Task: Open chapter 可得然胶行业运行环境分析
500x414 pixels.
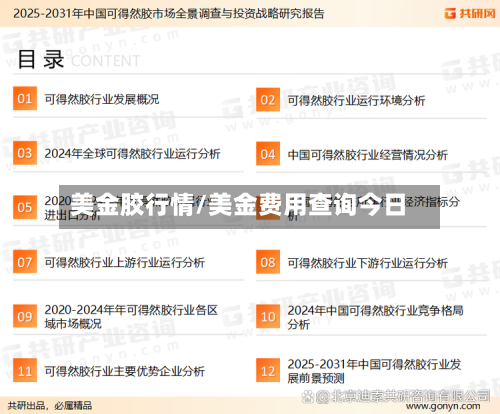Action: 356,100
